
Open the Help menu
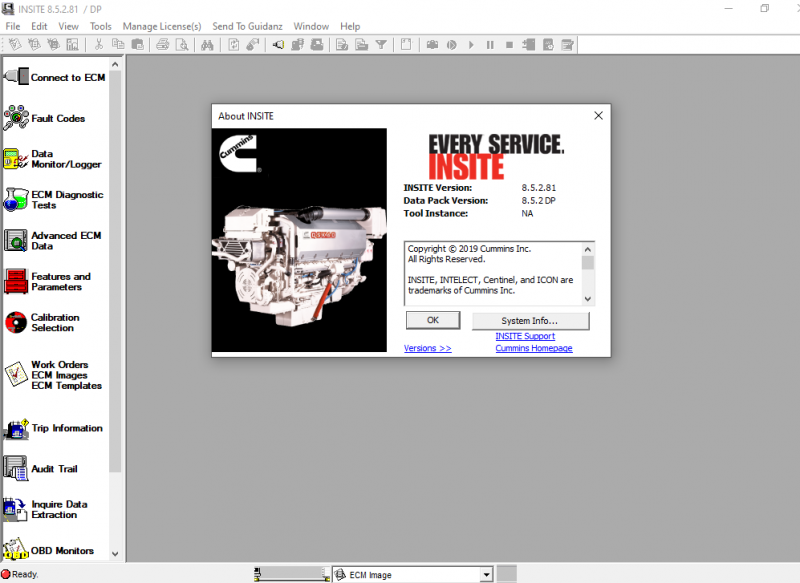350,26
